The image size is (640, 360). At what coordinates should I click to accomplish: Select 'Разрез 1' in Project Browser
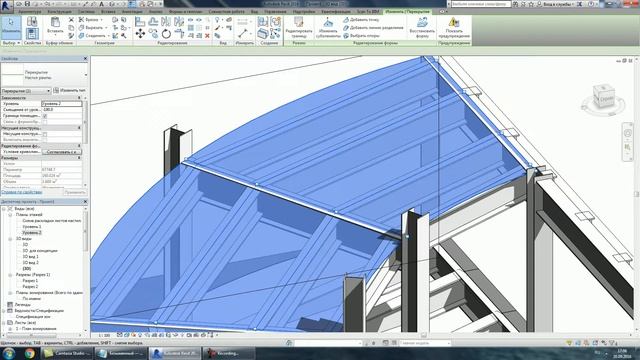(30, 281)
